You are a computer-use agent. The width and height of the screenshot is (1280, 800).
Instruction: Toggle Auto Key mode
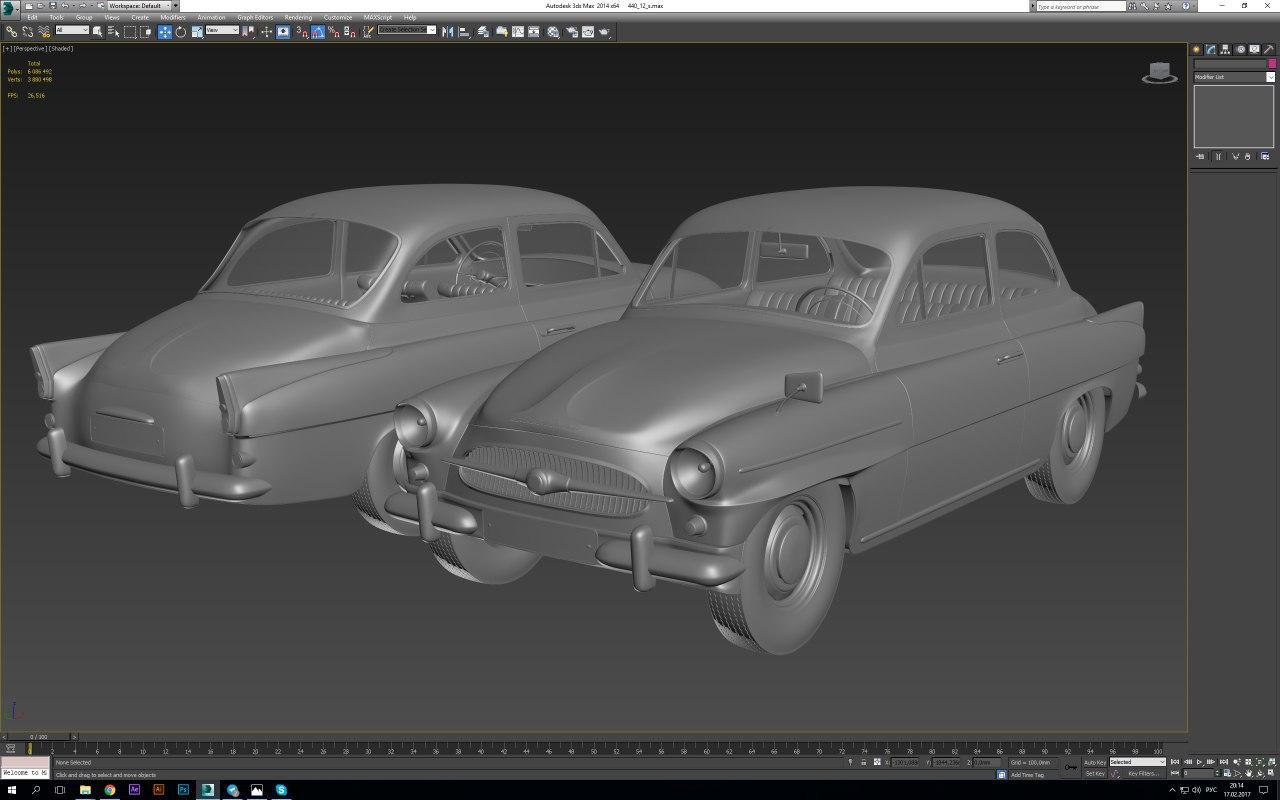[1095, 762]
